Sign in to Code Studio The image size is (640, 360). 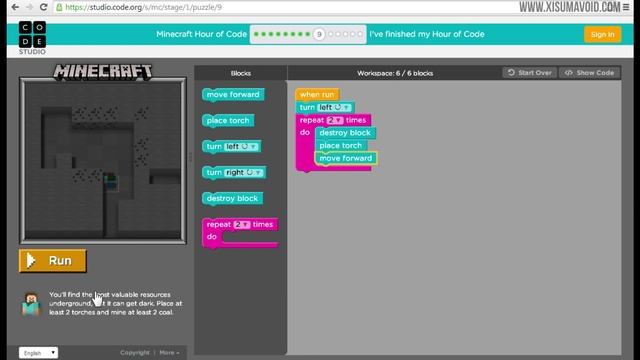coord(602,34)
